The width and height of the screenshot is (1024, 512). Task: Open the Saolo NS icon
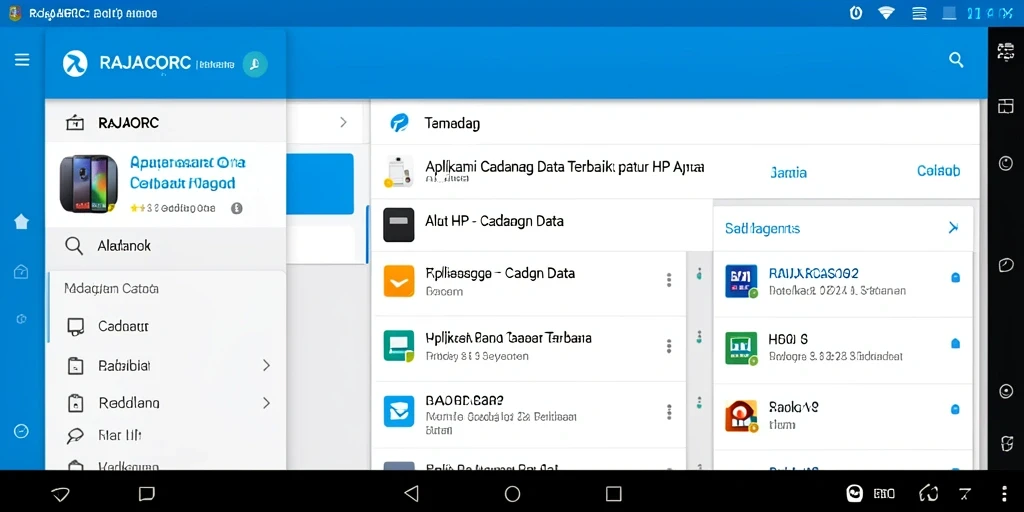pyautogui.click(x=741, y=416)
